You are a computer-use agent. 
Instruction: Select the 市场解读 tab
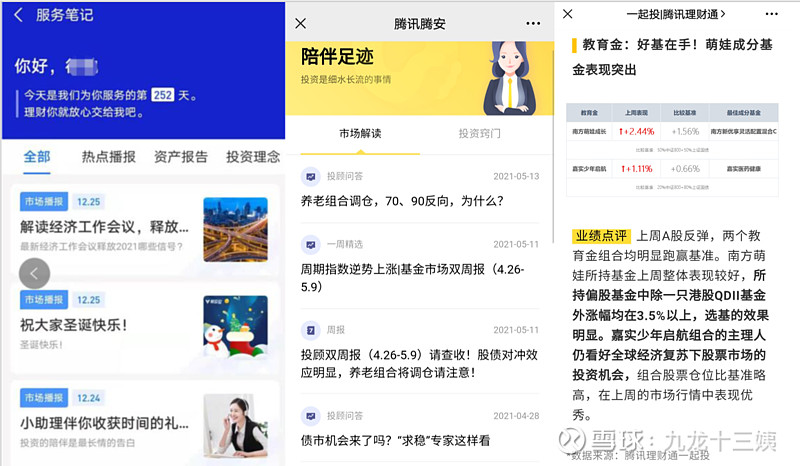pyautogui.click(x=360, y=134)
